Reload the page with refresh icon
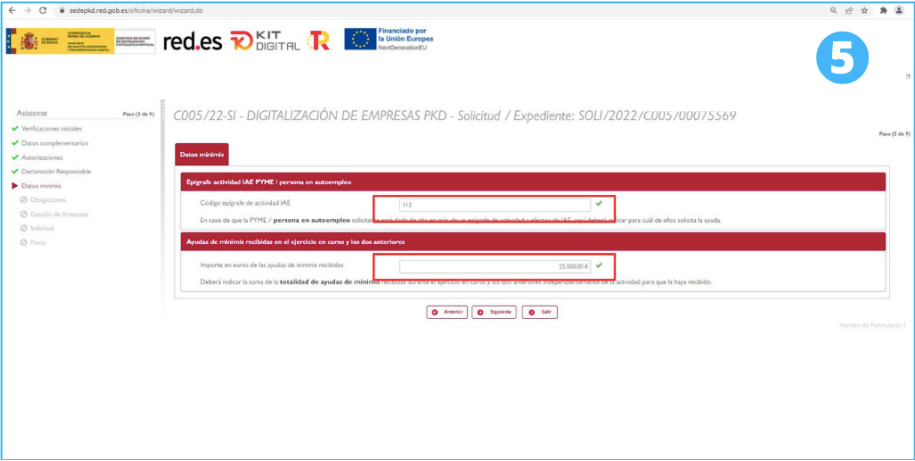 pos(43,11)
